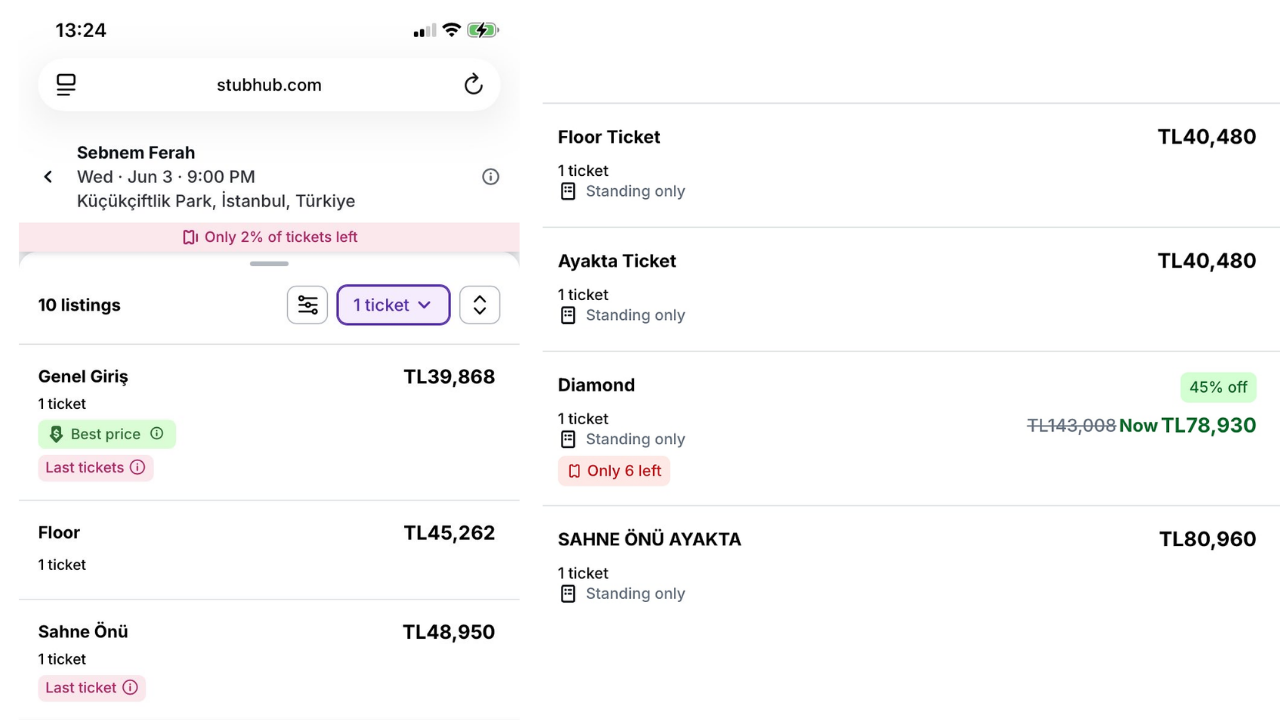This screenshot has height=720, width=1280.
Task: Open the 1 ticket quantity dropdown
Action: (393, 305)
